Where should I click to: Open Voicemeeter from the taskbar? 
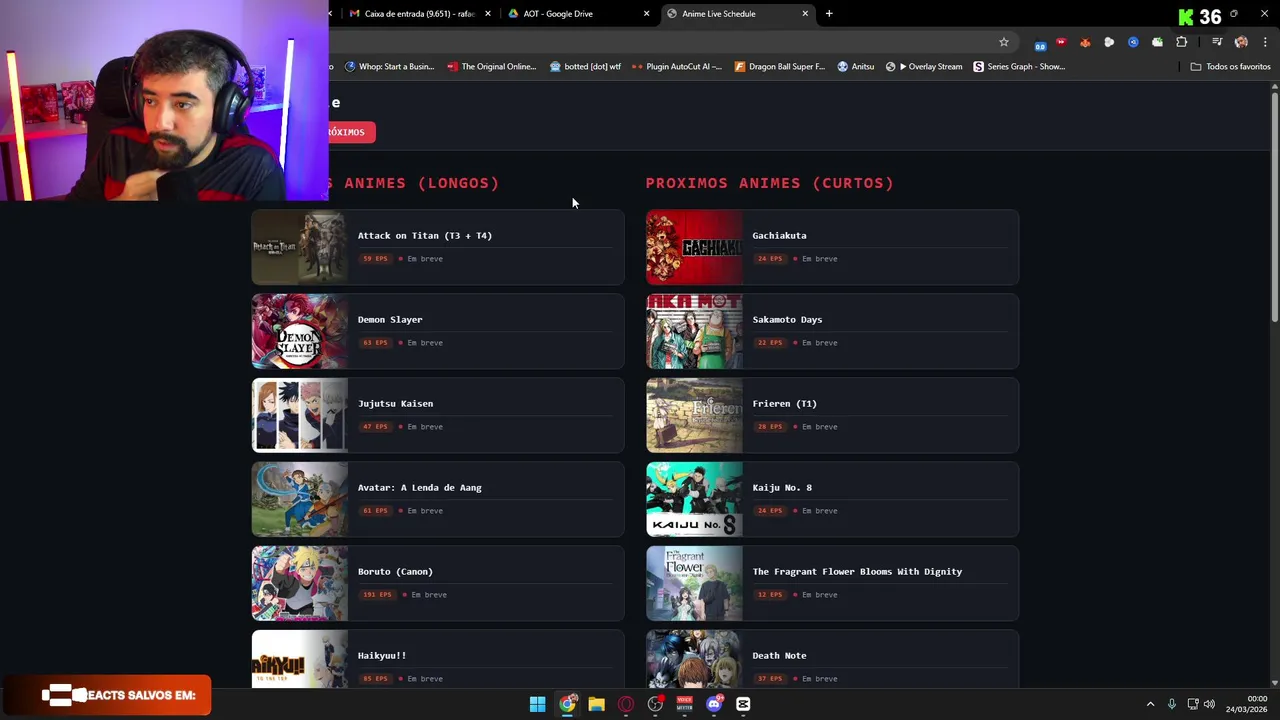(684, 704)
